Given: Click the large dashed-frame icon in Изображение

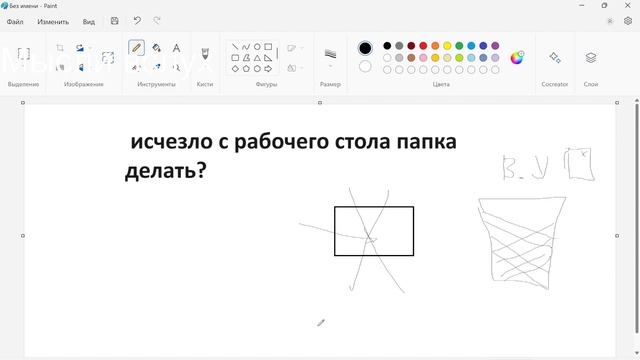Looking at the screenshot, I should [x=108, y=58].
